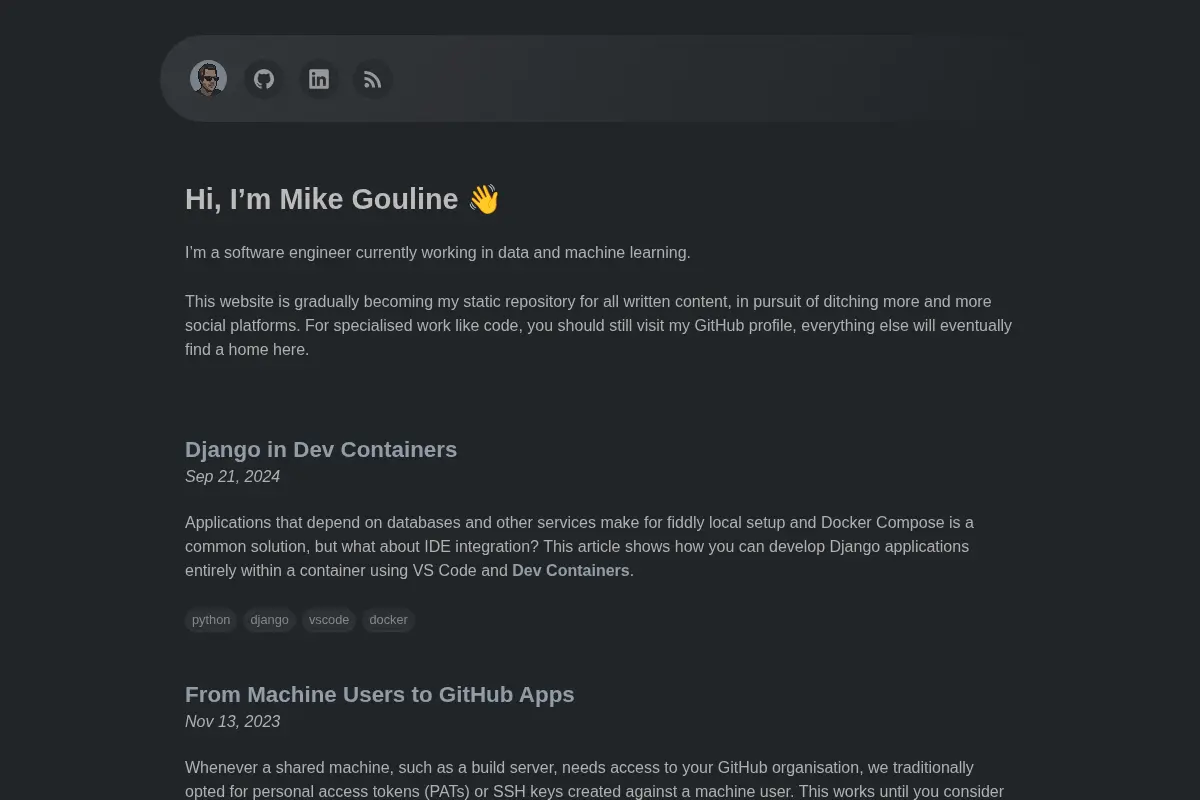Screen dimensions: 1200x800
Task: Click the paragraph about static repository website
Action: (598, 326)
